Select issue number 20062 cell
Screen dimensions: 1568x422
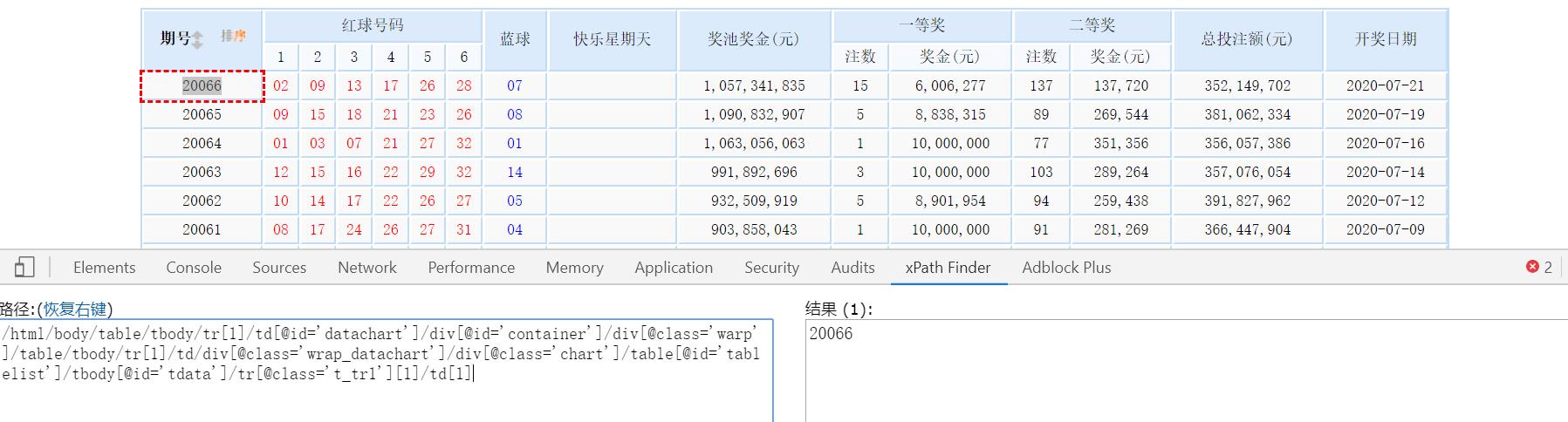[202, 201]
